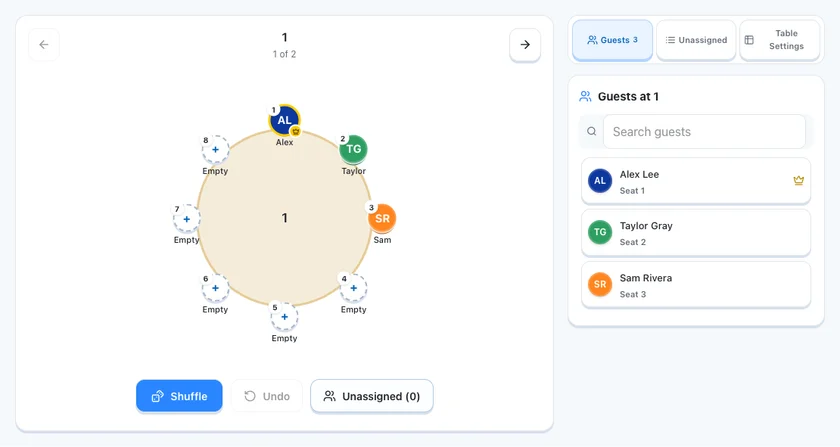Select Taylor Gray in the guest list
Viewport: 840px width, 447px height.
pos(696,233)
